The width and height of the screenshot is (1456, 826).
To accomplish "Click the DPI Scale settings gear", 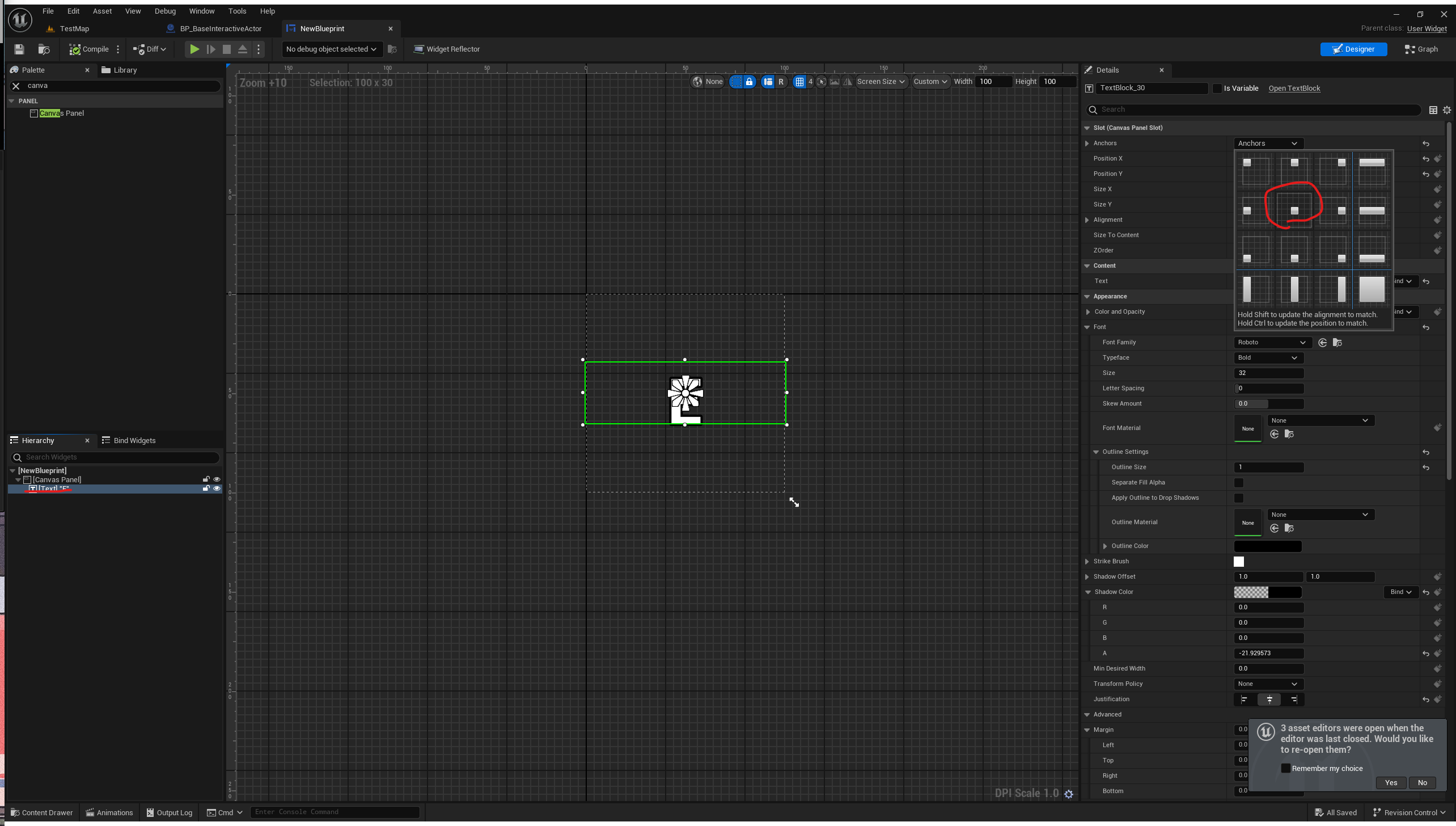I will tap(1069, 794).
